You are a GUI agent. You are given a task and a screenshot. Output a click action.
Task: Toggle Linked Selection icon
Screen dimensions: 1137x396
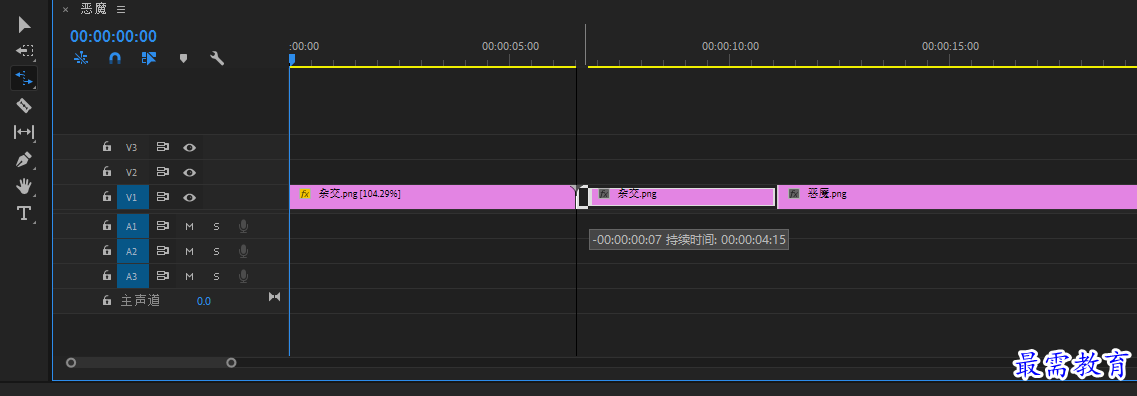click(149, 58)
